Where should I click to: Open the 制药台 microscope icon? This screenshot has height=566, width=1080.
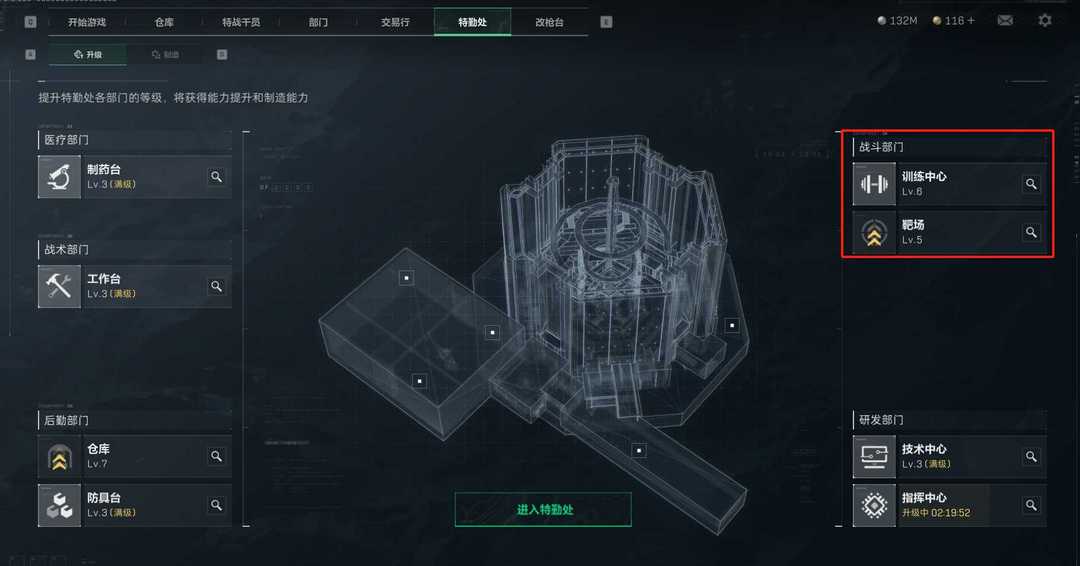[x=59, y=177]
